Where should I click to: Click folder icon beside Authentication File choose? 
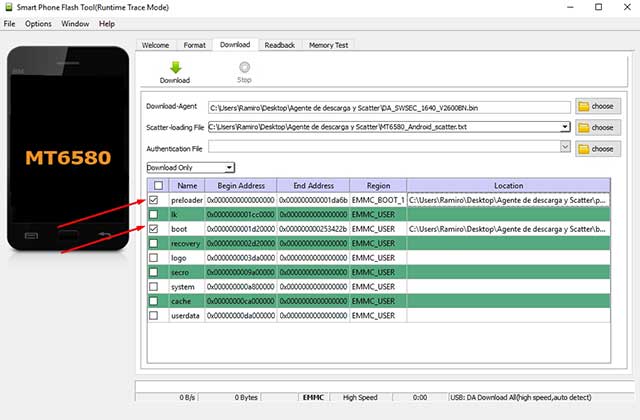pos(584,149)
